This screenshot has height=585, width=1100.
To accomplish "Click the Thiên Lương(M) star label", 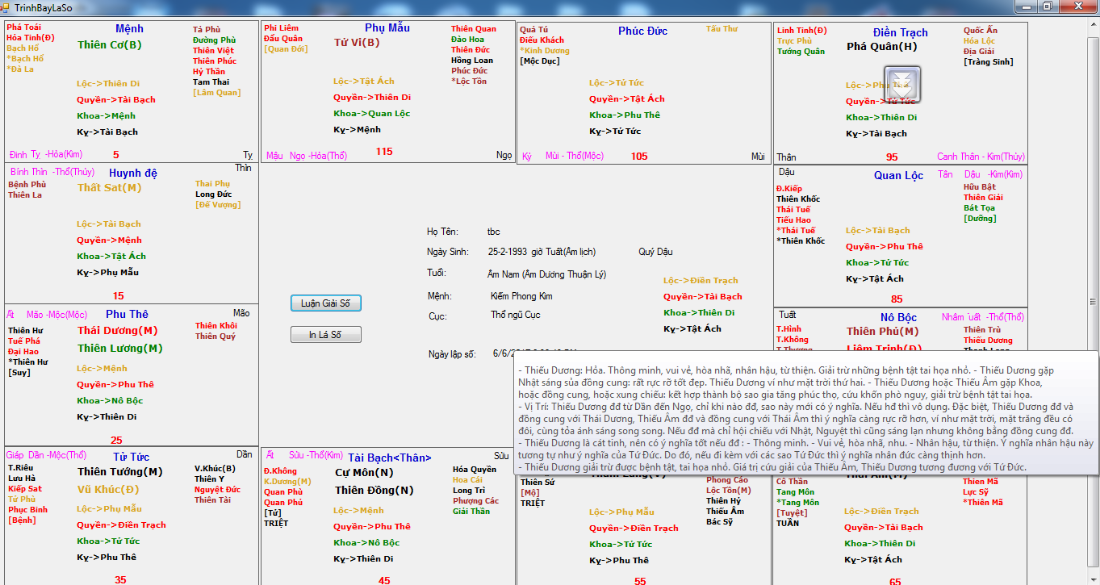I will coord(119,348).
